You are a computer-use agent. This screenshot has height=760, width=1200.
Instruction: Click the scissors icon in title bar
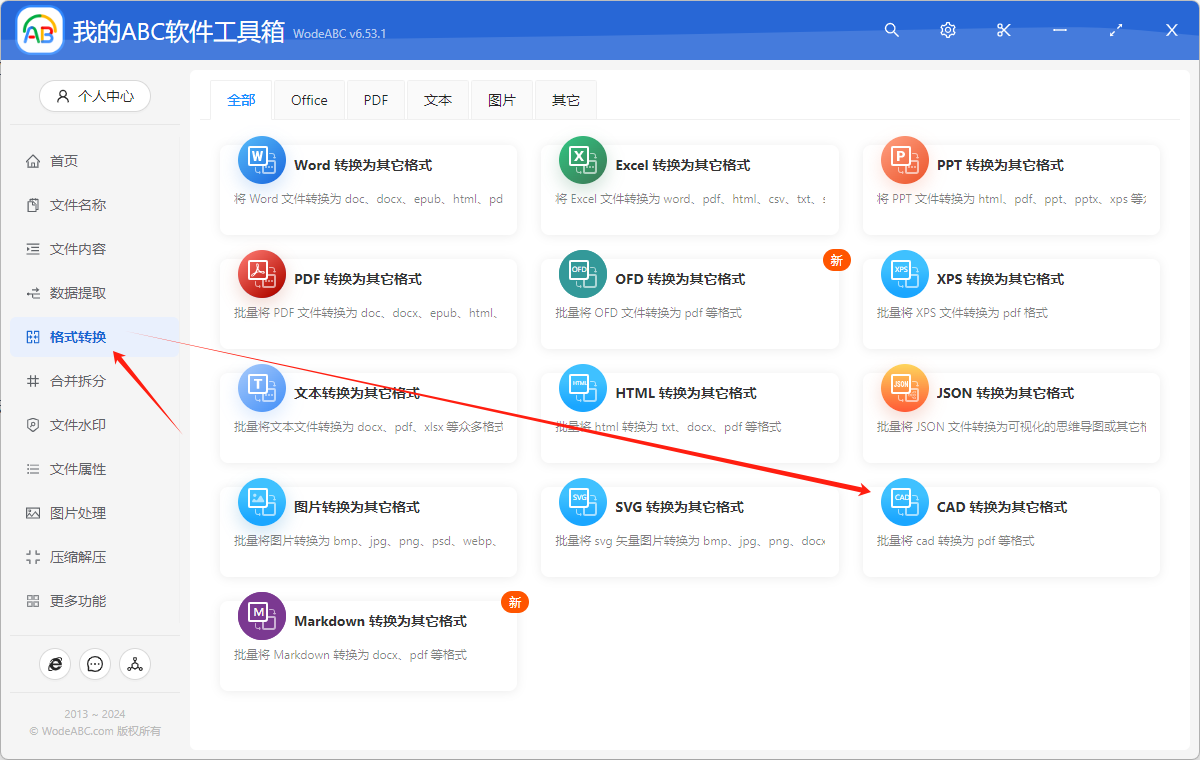[1004, 31]
